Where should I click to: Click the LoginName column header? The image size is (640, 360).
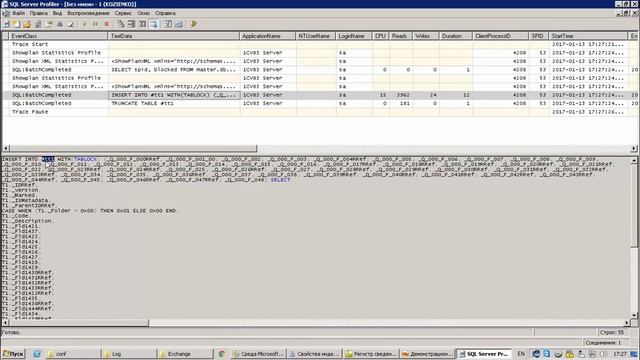pos(354,36)
